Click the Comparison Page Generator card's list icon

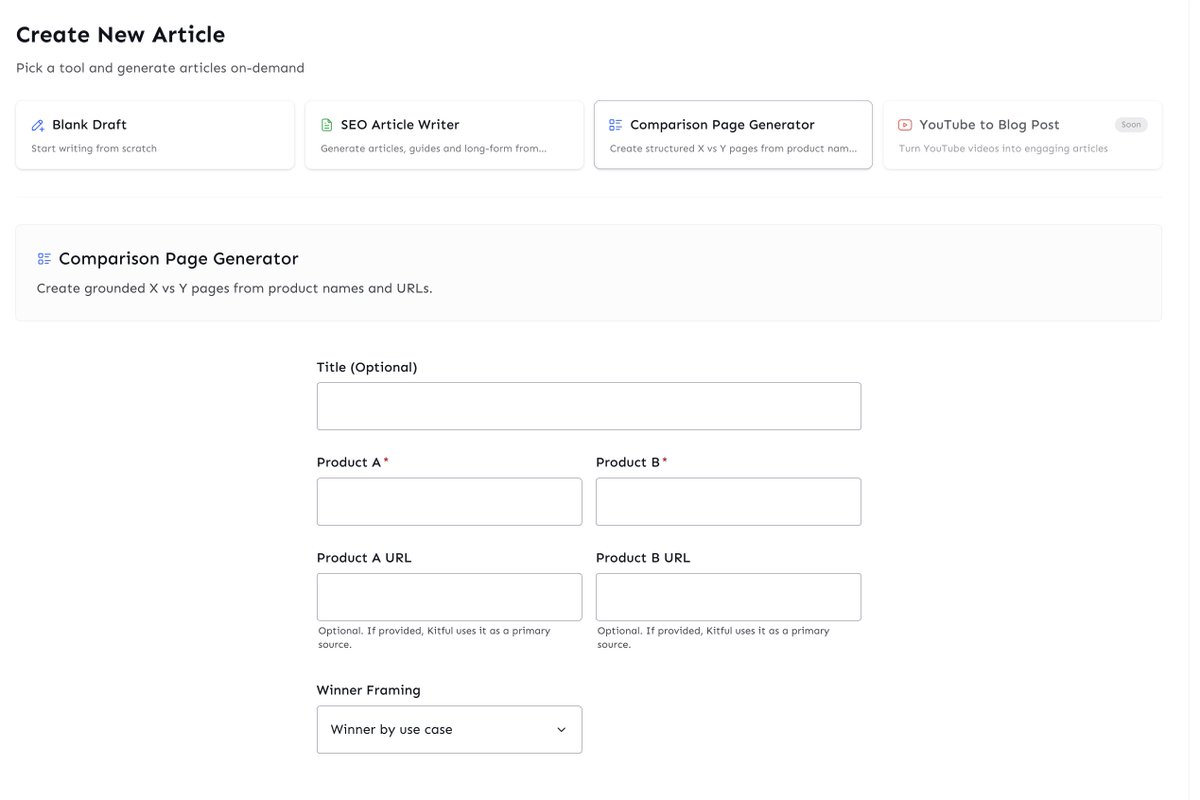coord(616,125)
